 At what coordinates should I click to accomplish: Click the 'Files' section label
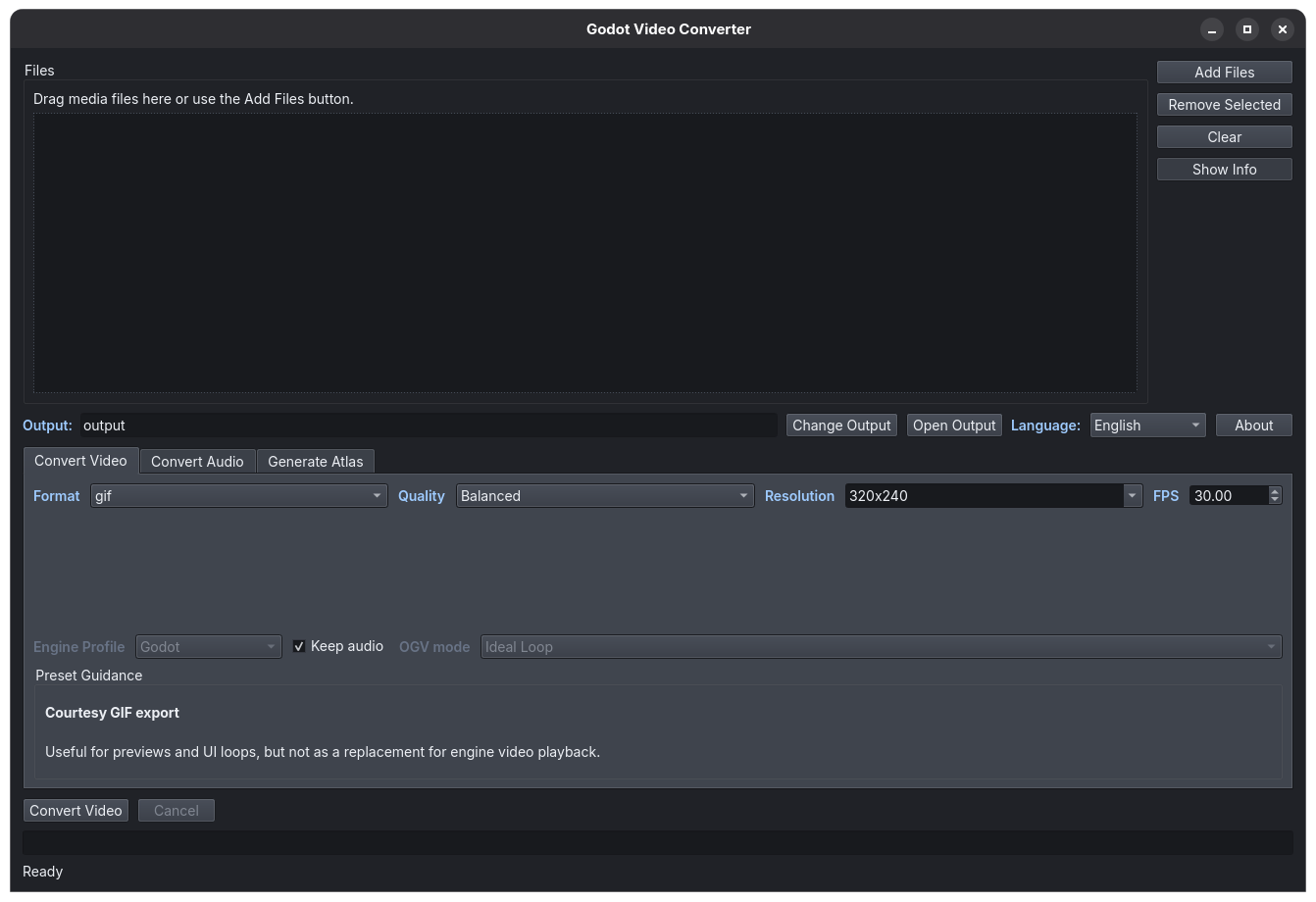click(x=39, y=71)
